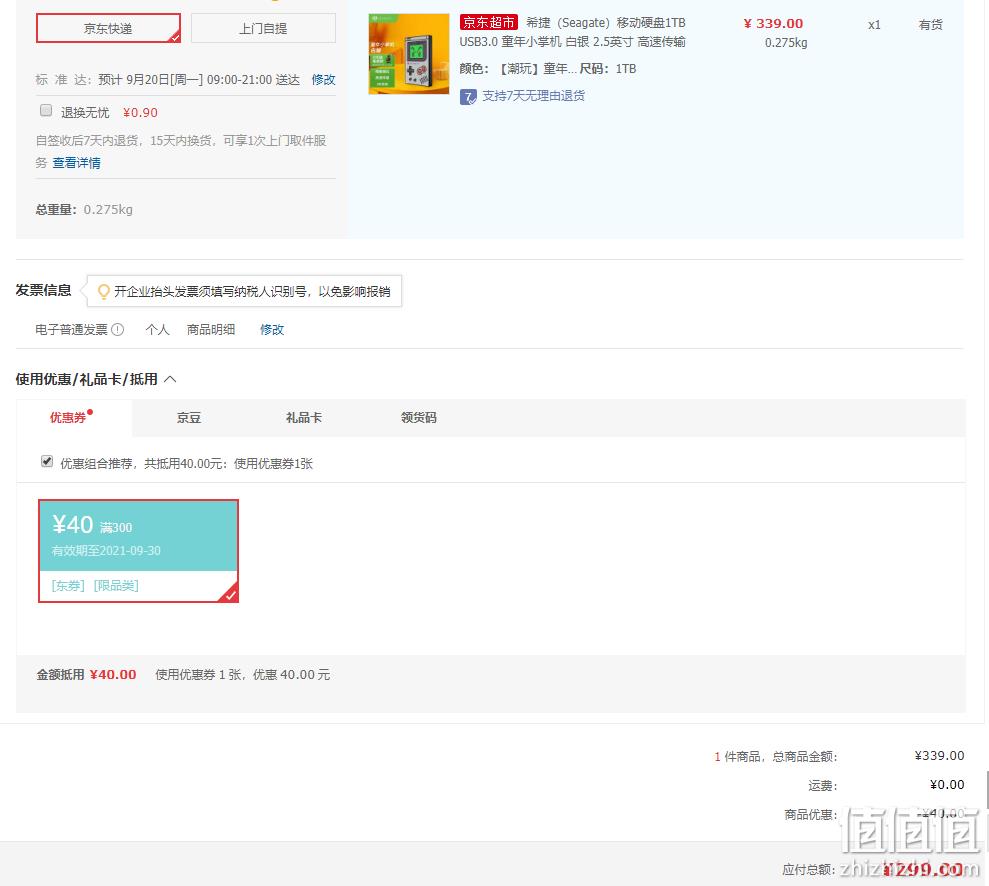
Task: Select 京东快递 delivery option
Action: 108,28
